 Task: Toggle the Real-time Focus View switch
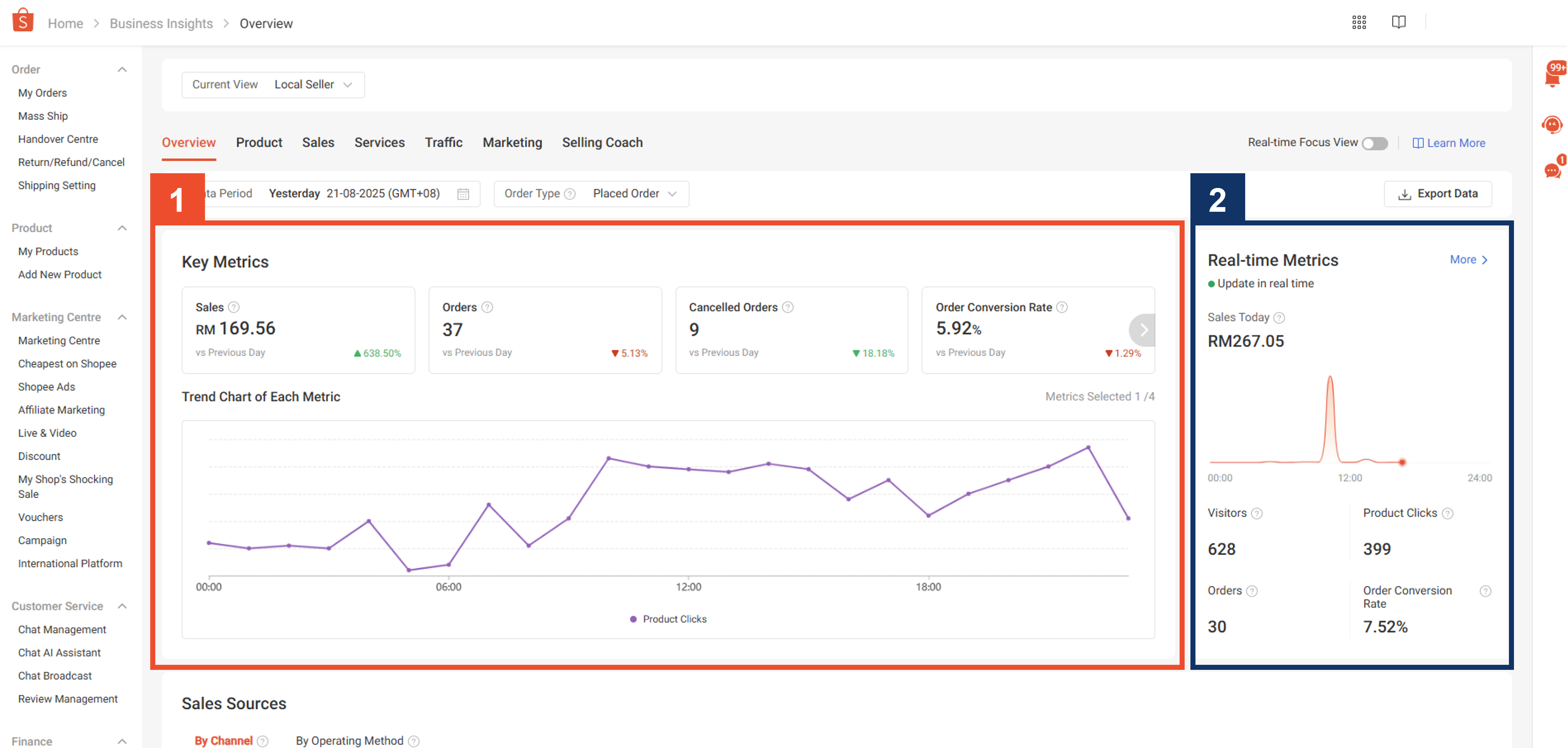click(1375, 144)
